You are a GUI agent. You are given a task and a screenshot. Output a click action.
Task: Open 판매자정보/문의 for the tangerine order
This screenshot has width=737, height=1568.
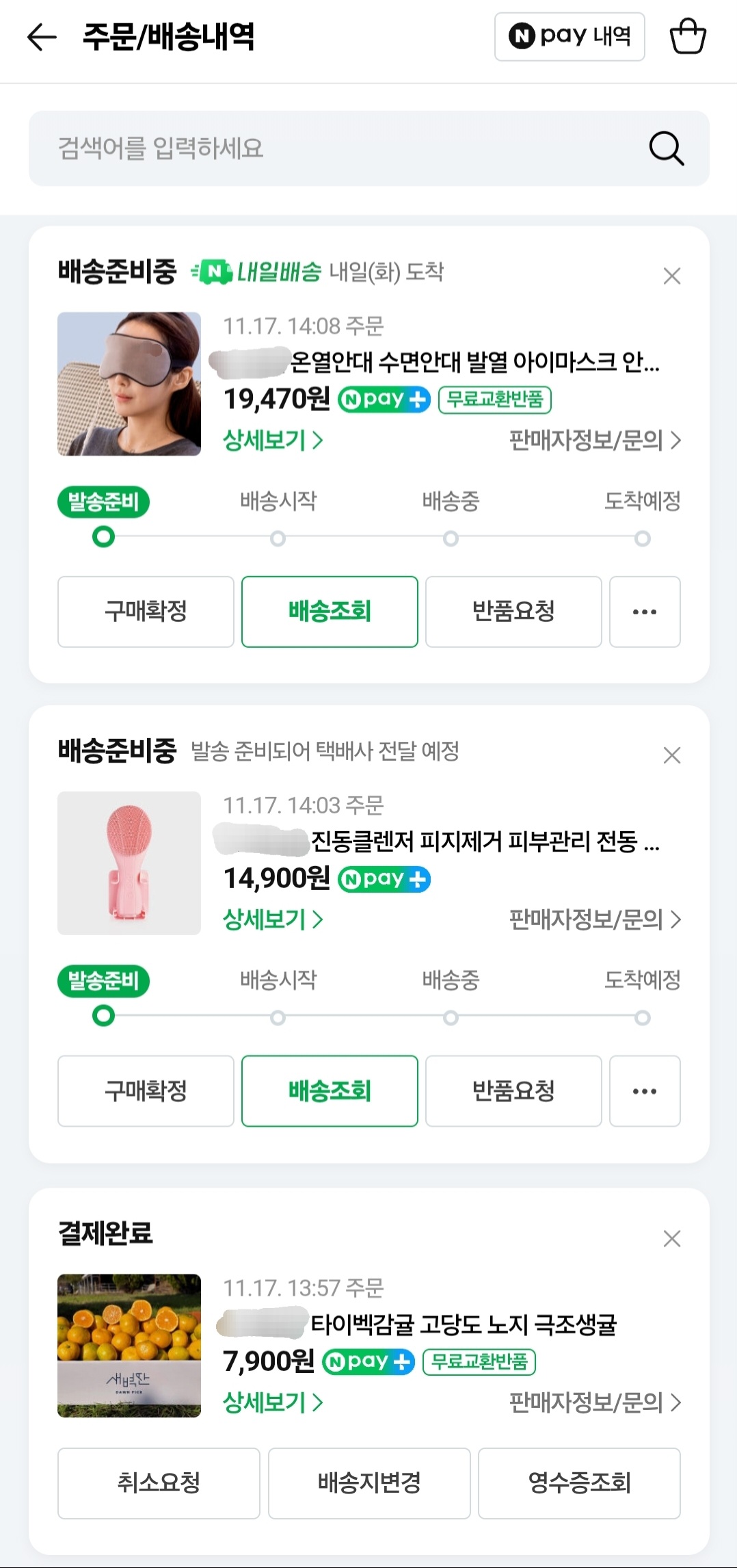pos(595,1402)
